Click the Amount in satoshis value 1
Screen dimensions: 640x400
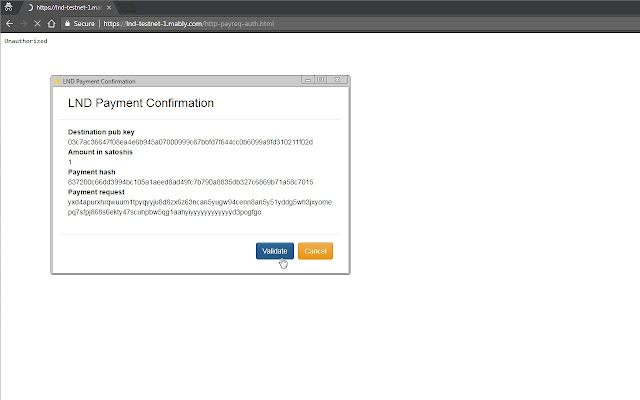[x=70, y=162]
